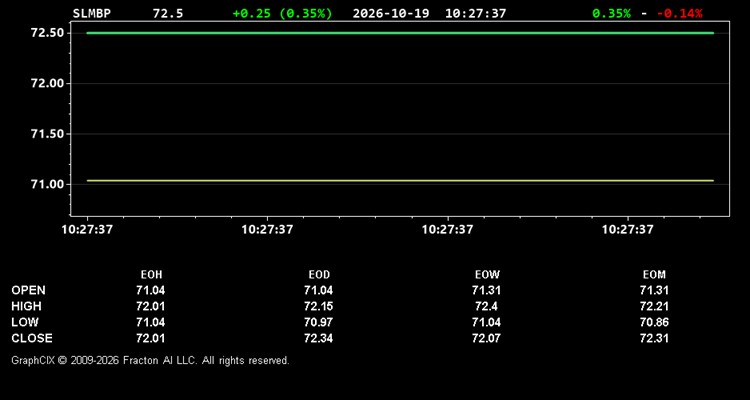The image size is (750, 400).
Task: Click the EOW HIGH value 72.4
Action: (x=486, y=306)
